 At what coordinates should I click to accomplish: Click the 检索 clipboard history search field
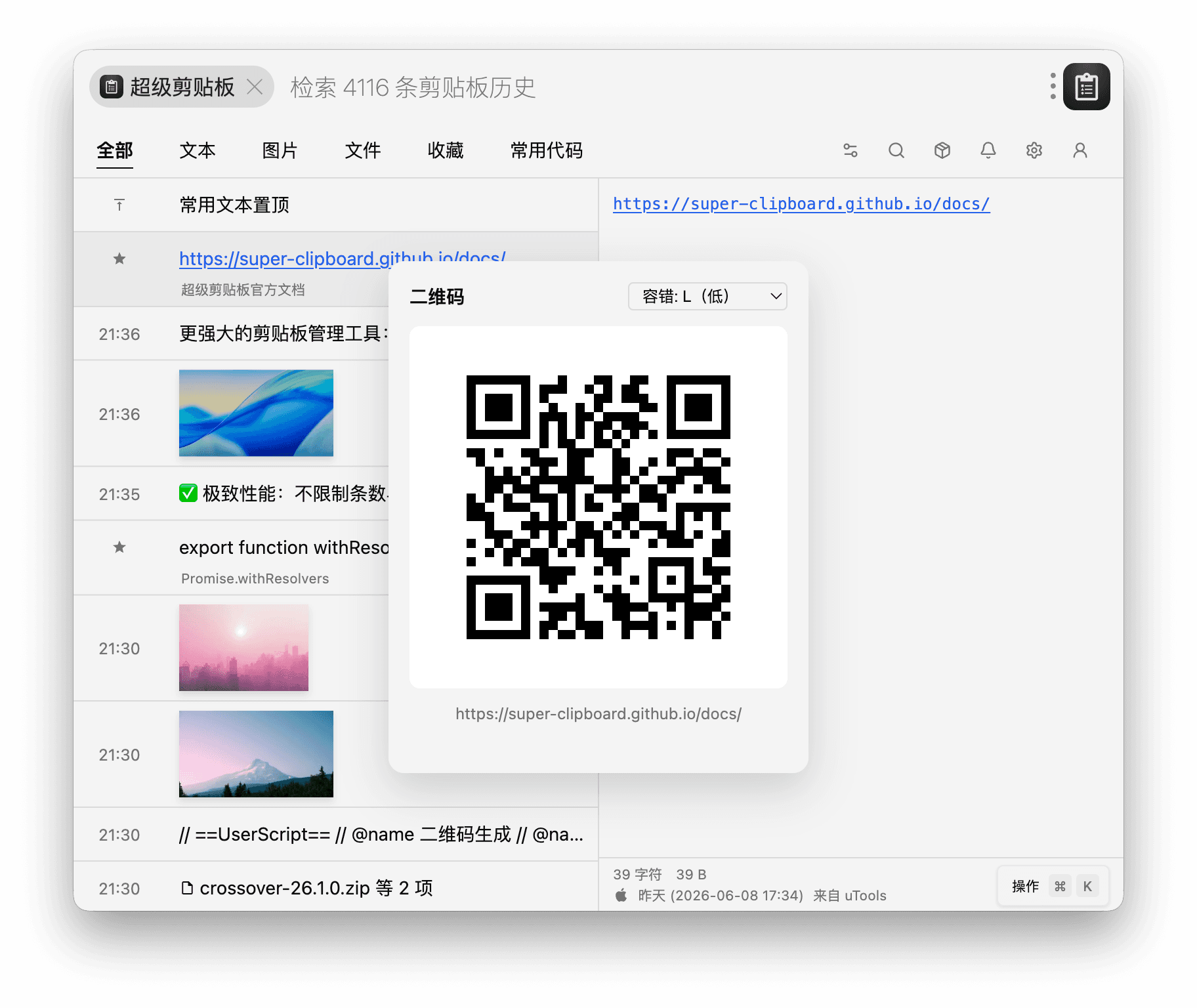[x=656, y=87]
